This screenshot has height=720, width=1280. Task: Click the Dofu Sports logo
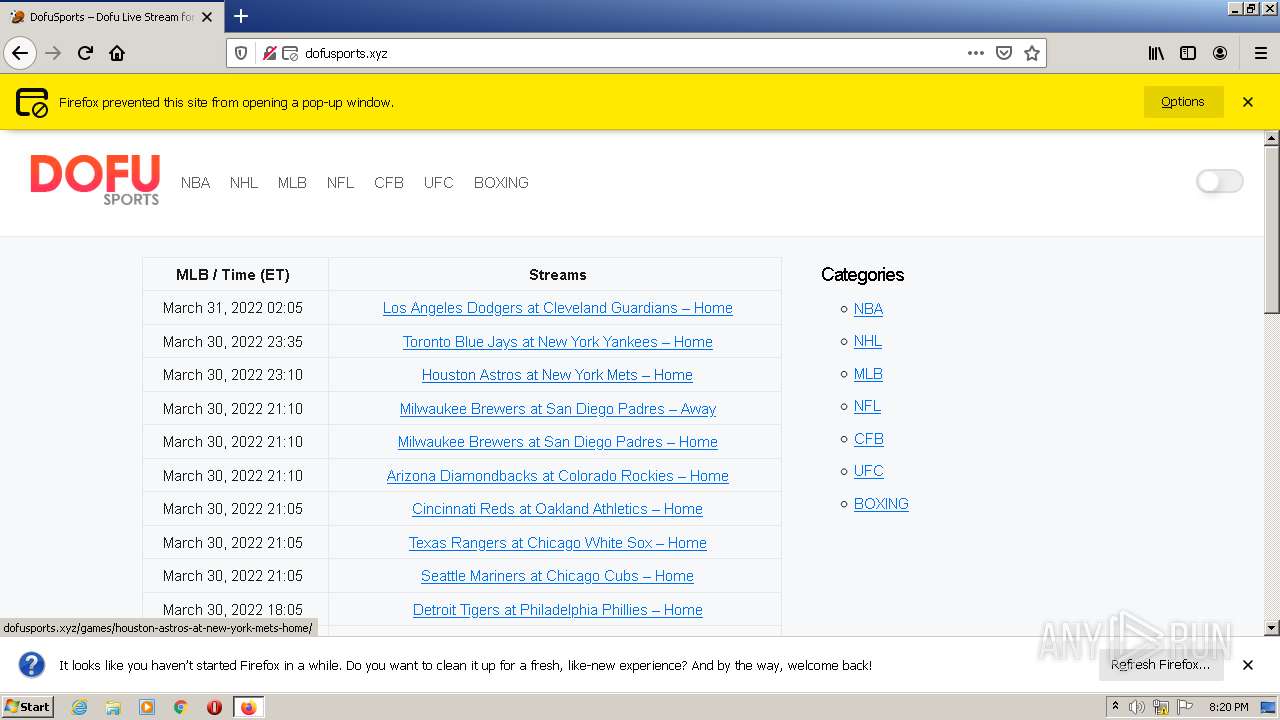coord(95,180)
